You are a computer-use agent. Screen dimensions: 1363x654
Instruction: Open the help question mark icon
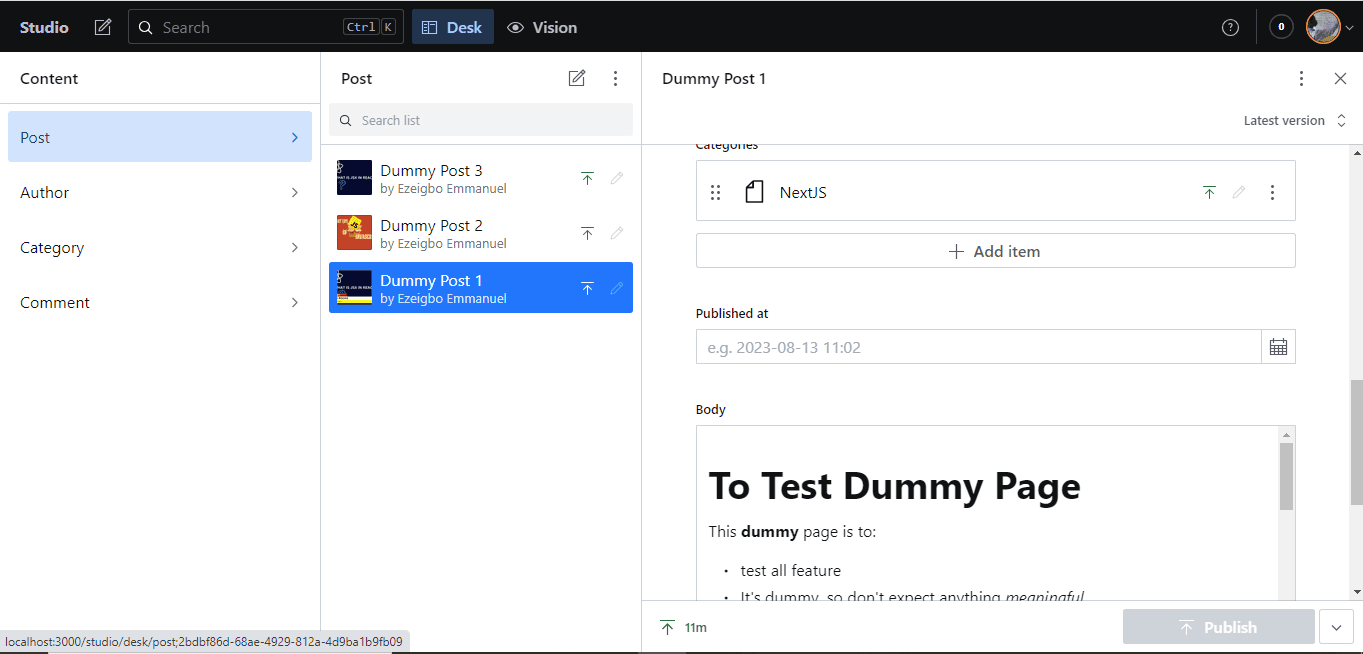(1230, 27)
